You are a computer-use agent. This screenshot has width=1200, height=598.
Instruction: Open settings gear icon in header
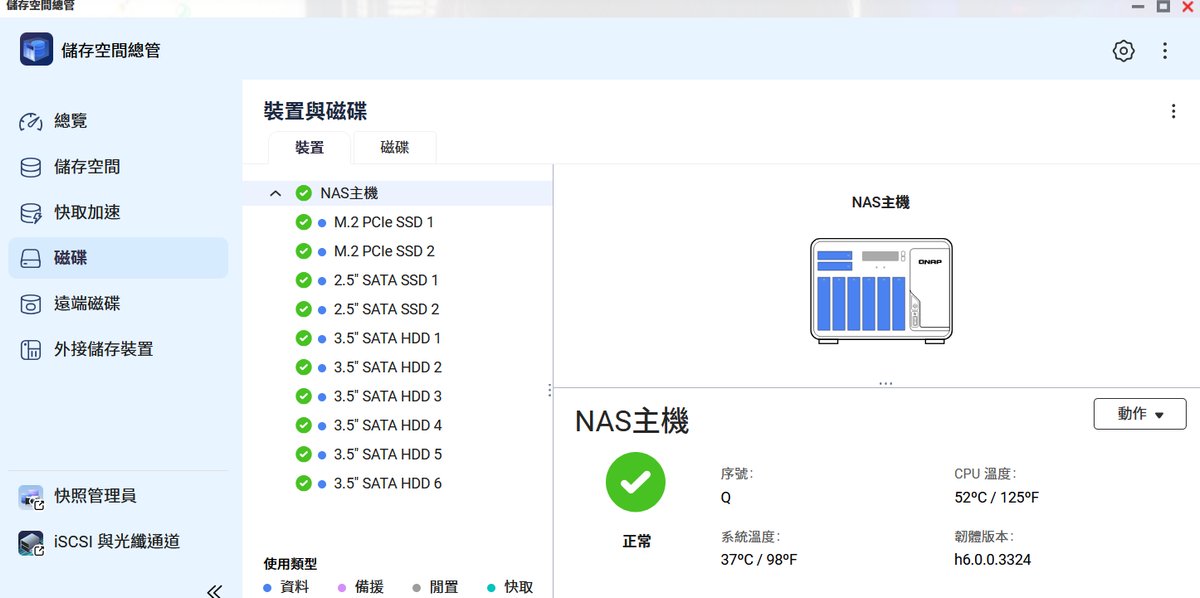1124,51
